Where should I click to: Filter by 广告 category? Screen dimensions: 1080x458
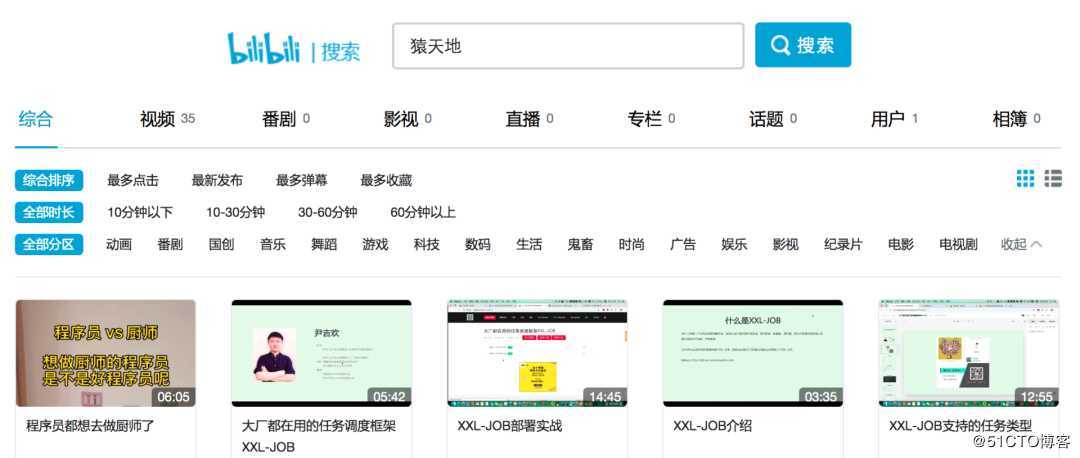[x=683, y=244]
